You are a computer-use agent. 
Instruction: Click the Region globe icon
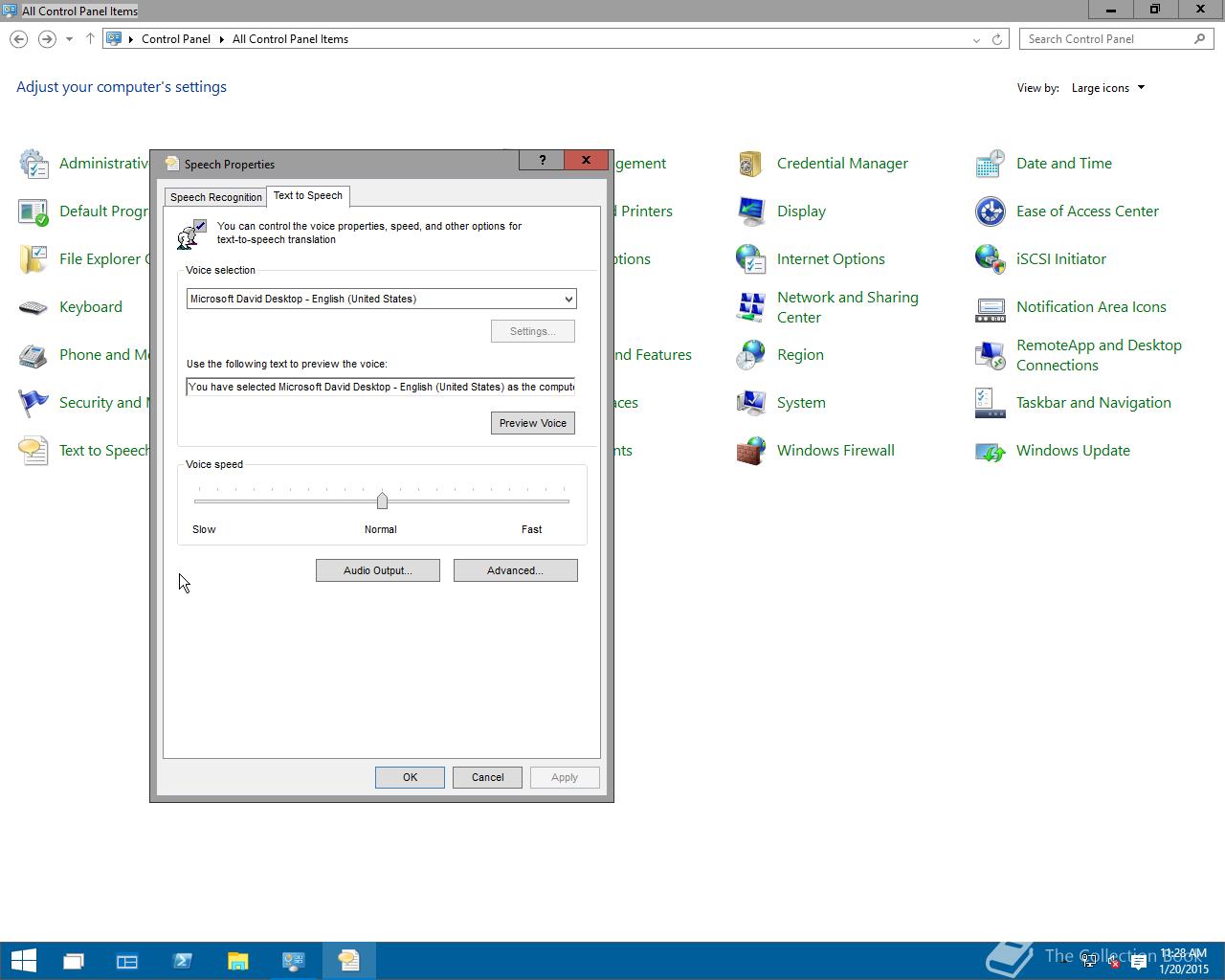pyautogui.click(x=751, y=355)
